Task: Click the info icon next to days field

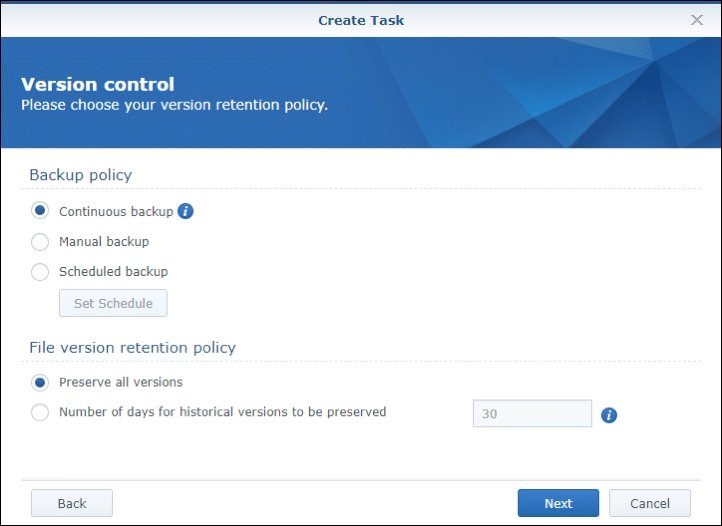Action: 609,415
